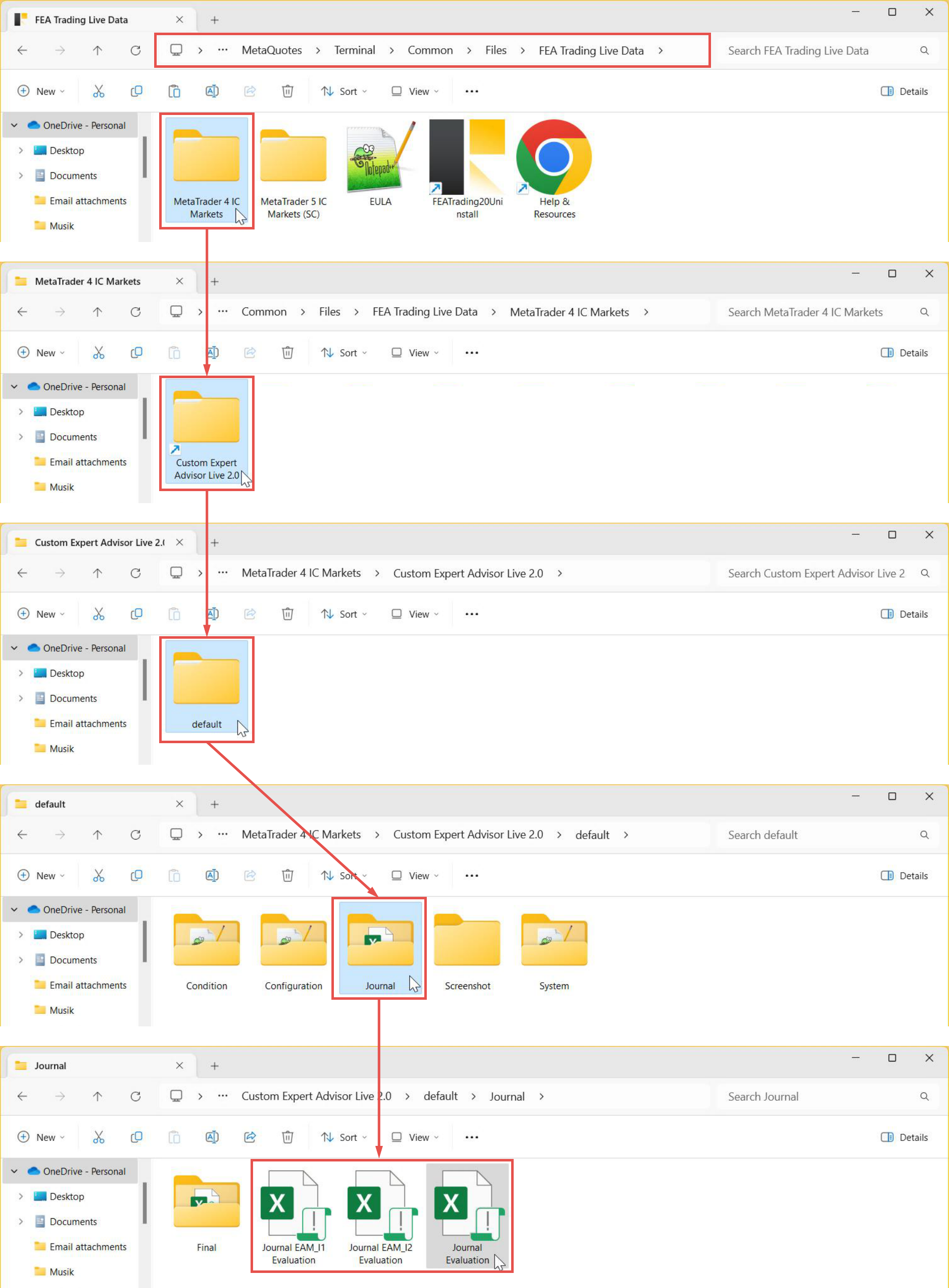Open Sort dropdown in FEA Trading Live Data window
The height and width of the screenshot is (1288, 949).
point(344,91)
